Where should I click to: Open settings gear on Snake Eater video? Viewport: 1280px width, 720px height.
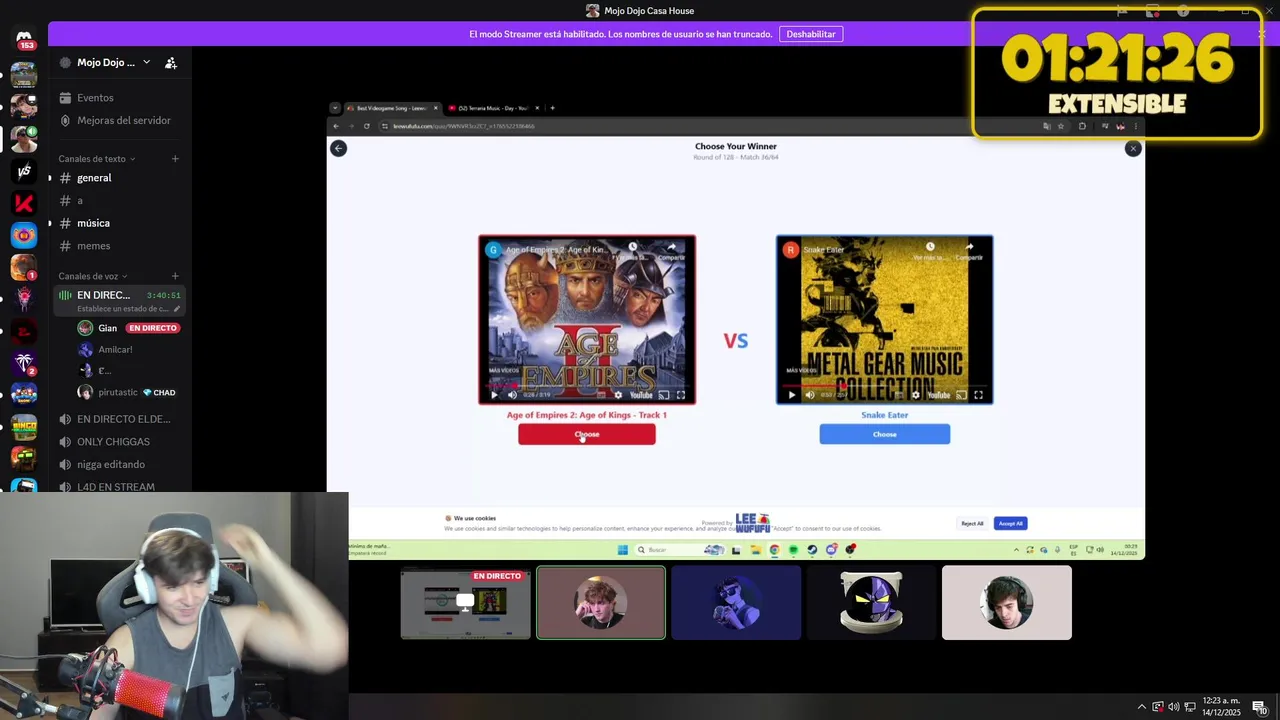[915, 395]
